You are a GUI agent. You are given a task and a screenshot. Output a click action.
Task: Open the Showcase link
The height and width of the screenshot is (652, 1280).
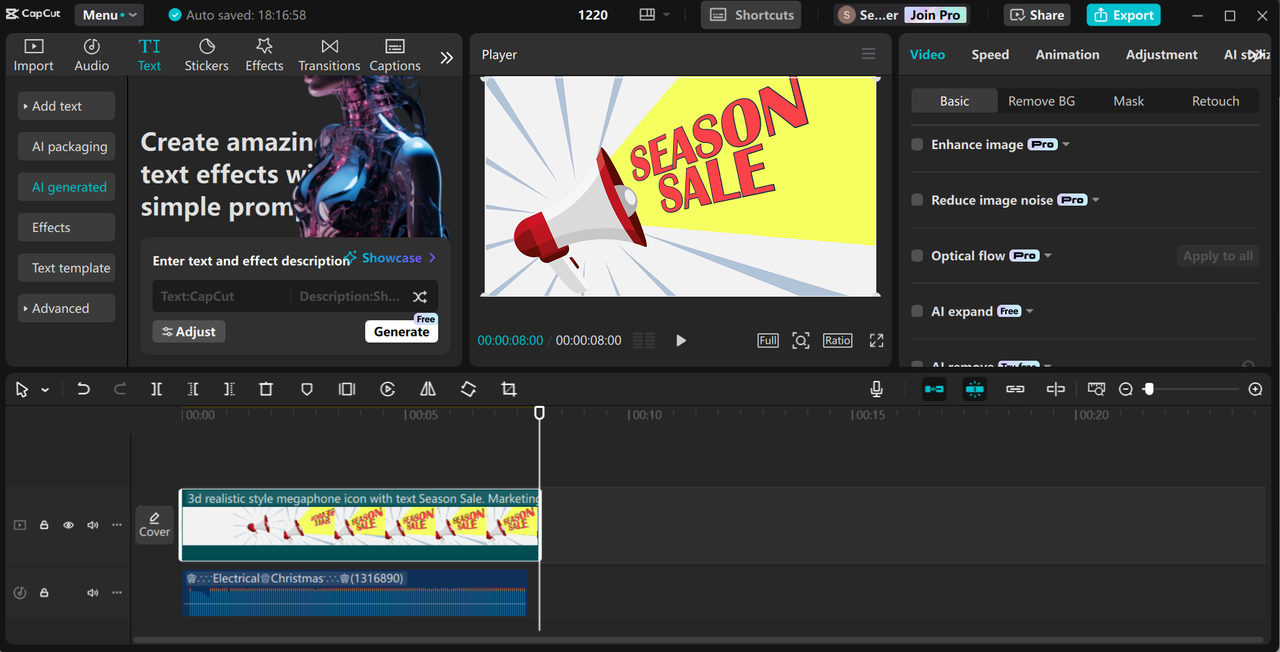click(391, 258)
